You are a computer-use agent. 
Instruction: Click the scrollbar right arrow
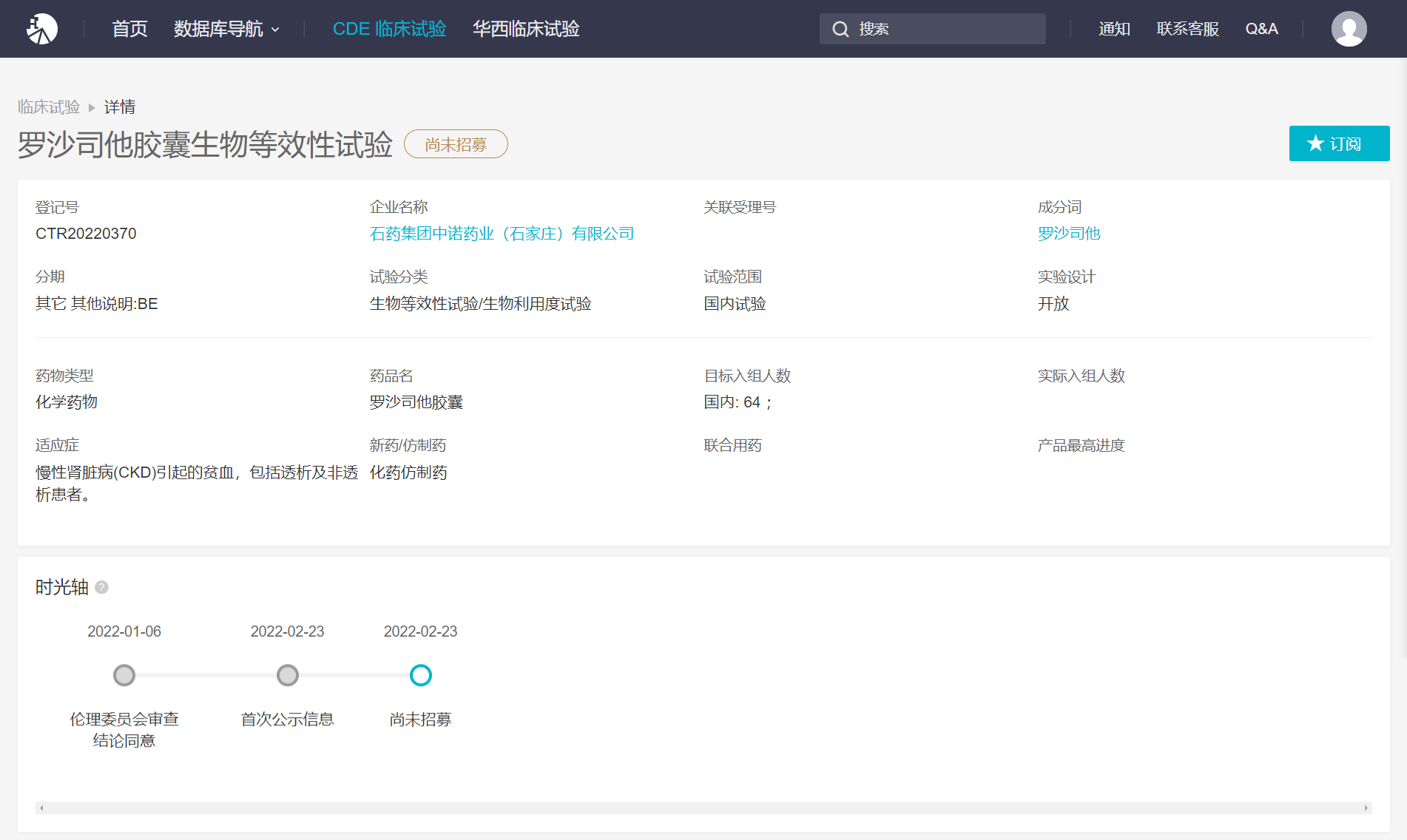click(1366, 808)
